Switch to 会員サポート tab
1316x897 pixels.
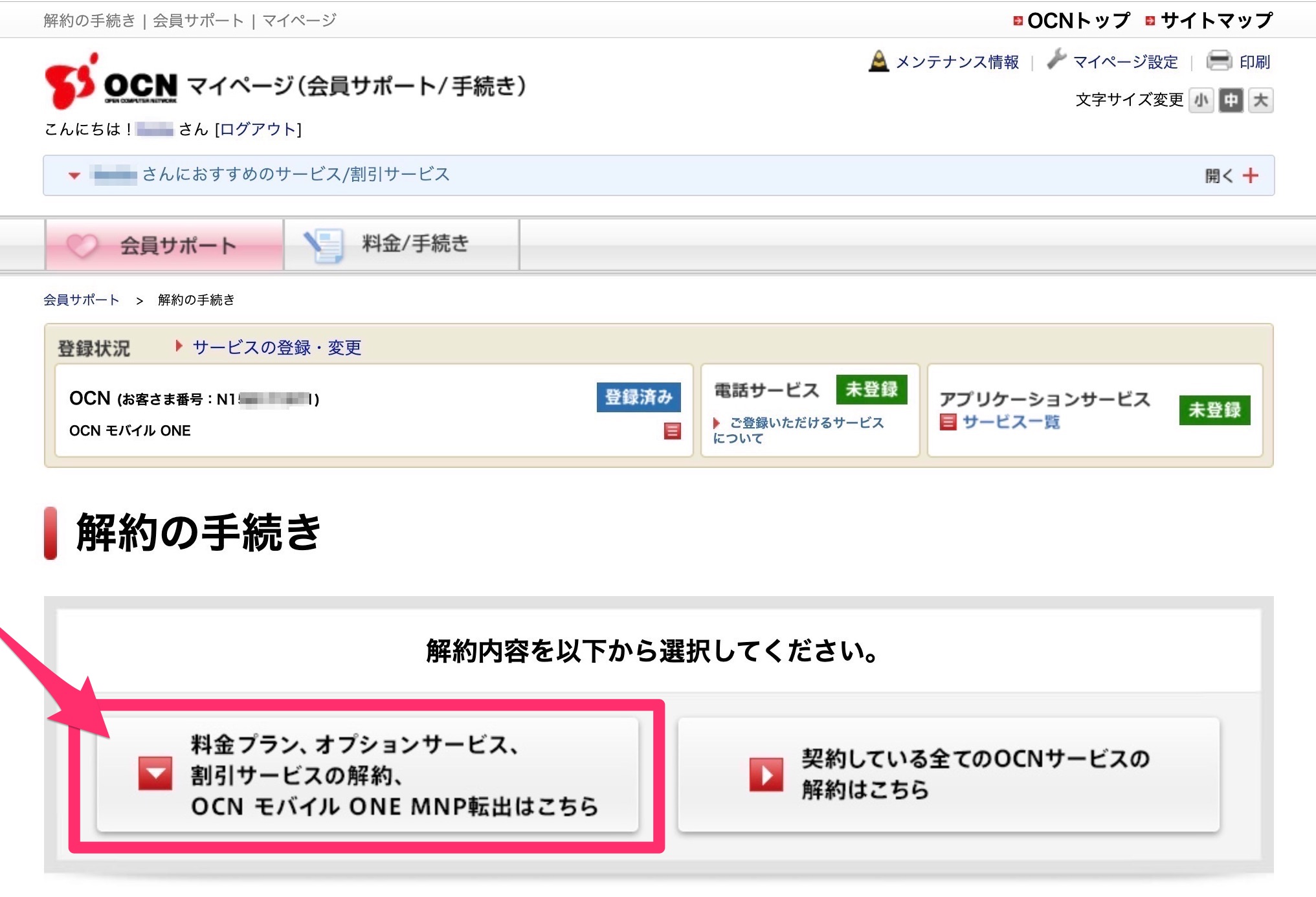pyautogui.click(x=164, y=245)
